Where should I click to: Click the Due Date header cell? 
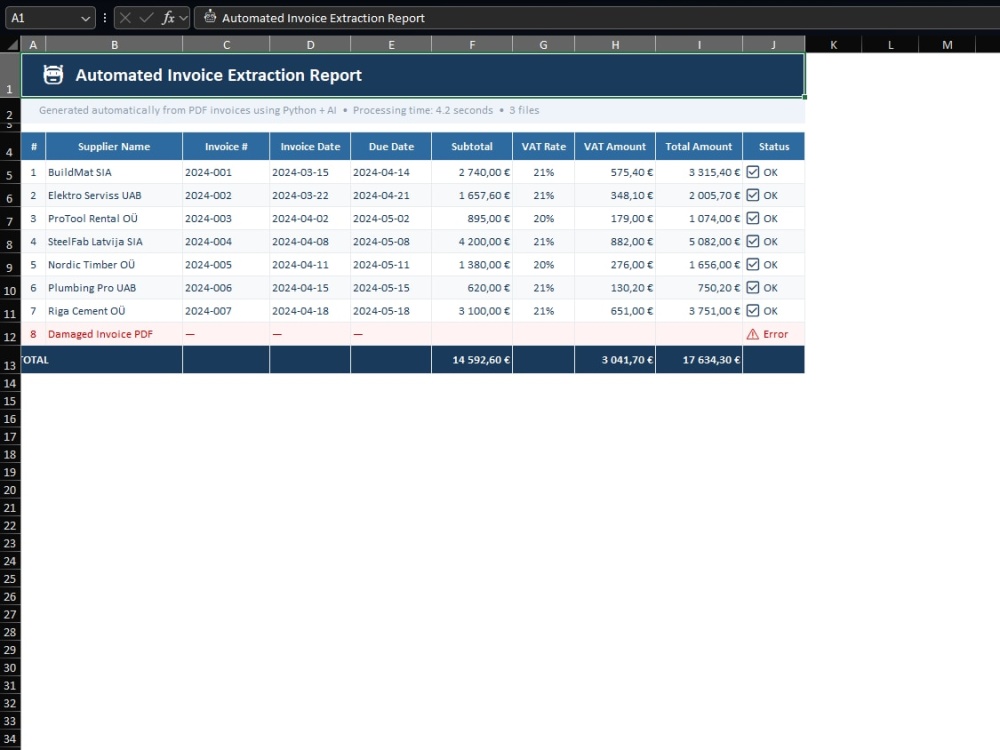click(391, 146)
